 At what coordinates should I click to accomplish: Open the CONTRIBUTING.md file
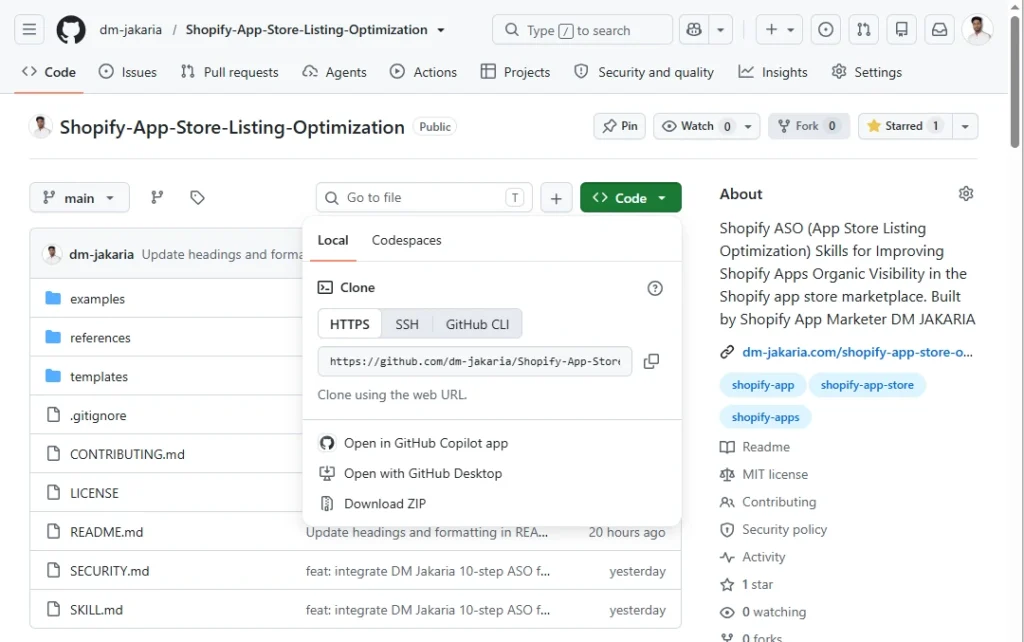(x=127, y=454)
